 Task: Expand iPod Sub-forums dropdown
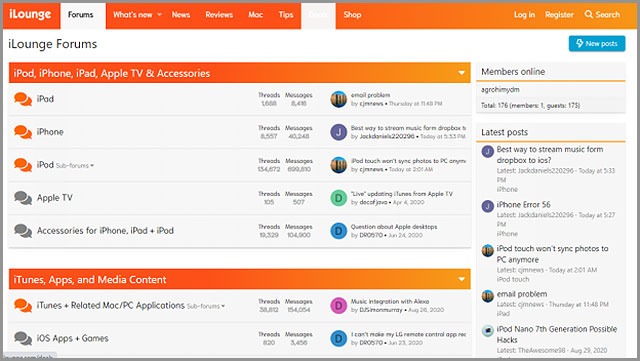75,165
